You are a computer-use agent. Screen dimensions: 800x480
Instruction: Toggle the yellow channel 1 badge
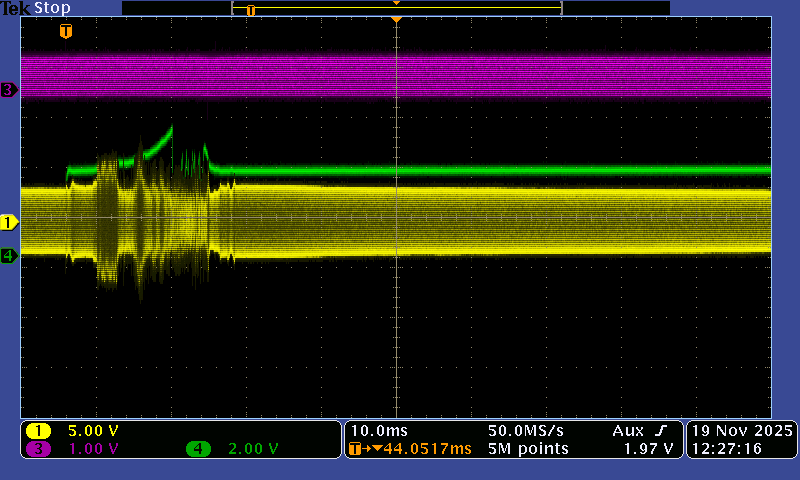pos(38,431)
